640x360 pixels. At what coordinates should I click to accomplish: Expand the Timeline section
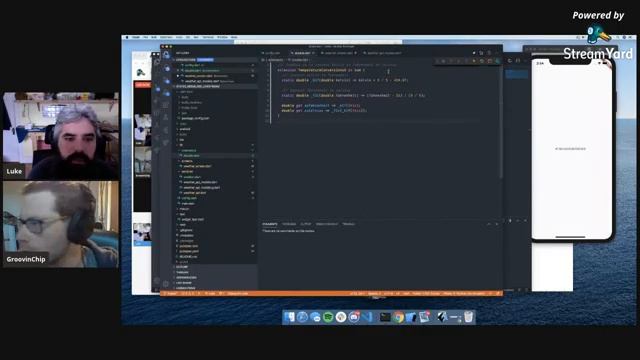pyautogui.click(x=182, y=272)
